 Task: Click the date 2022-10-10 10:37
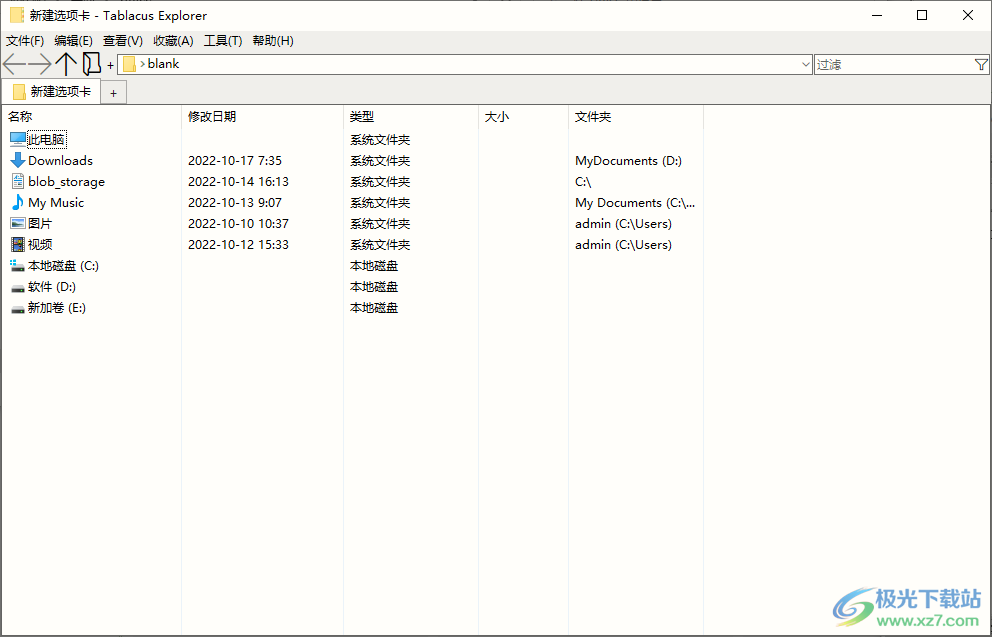[239, 223]
